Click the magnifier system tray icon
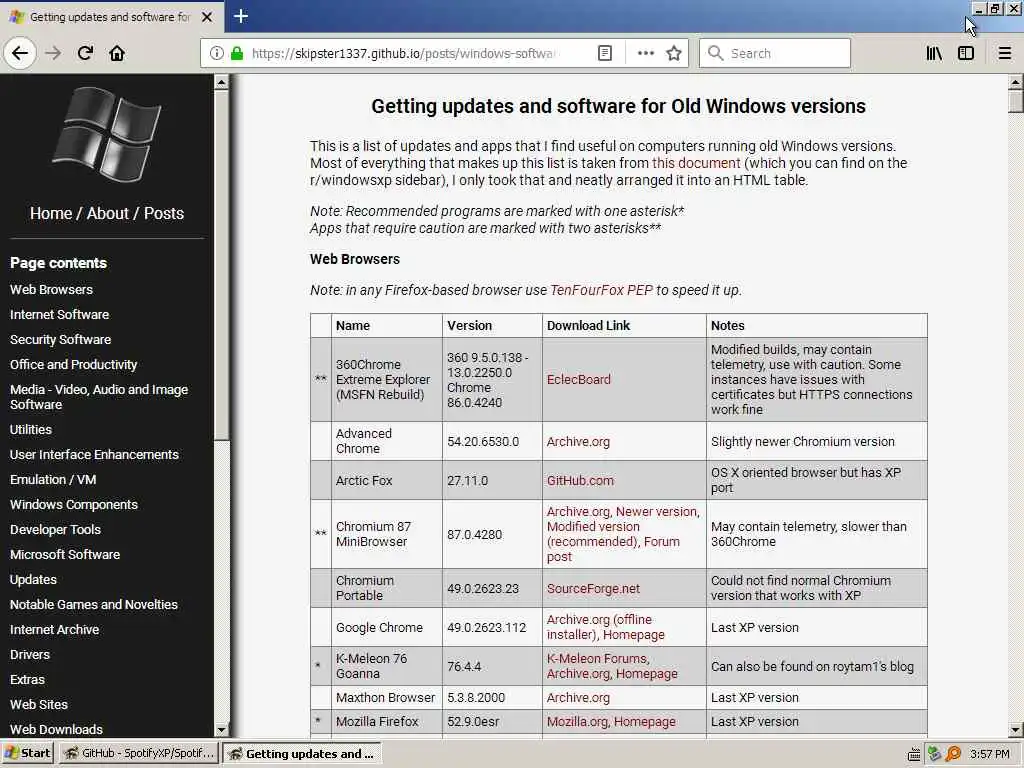The height and width of the screenshot is (768, 1024). tap(953, 754)
